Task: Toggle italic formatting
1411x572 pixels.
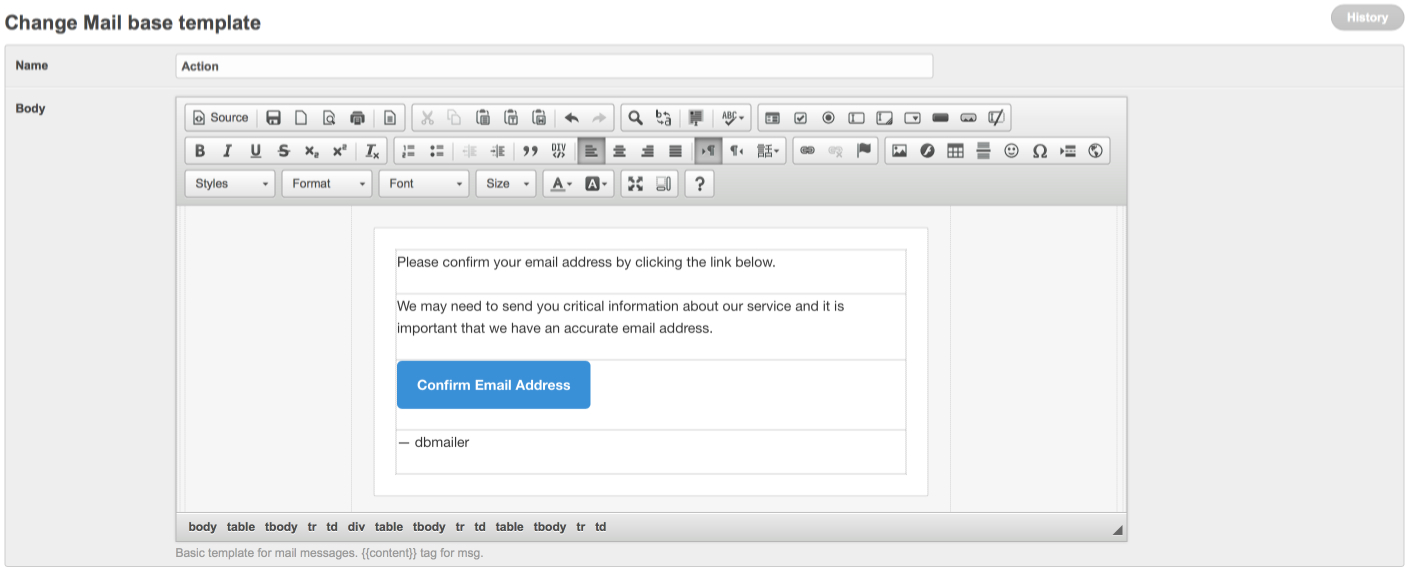Action: 228,151
